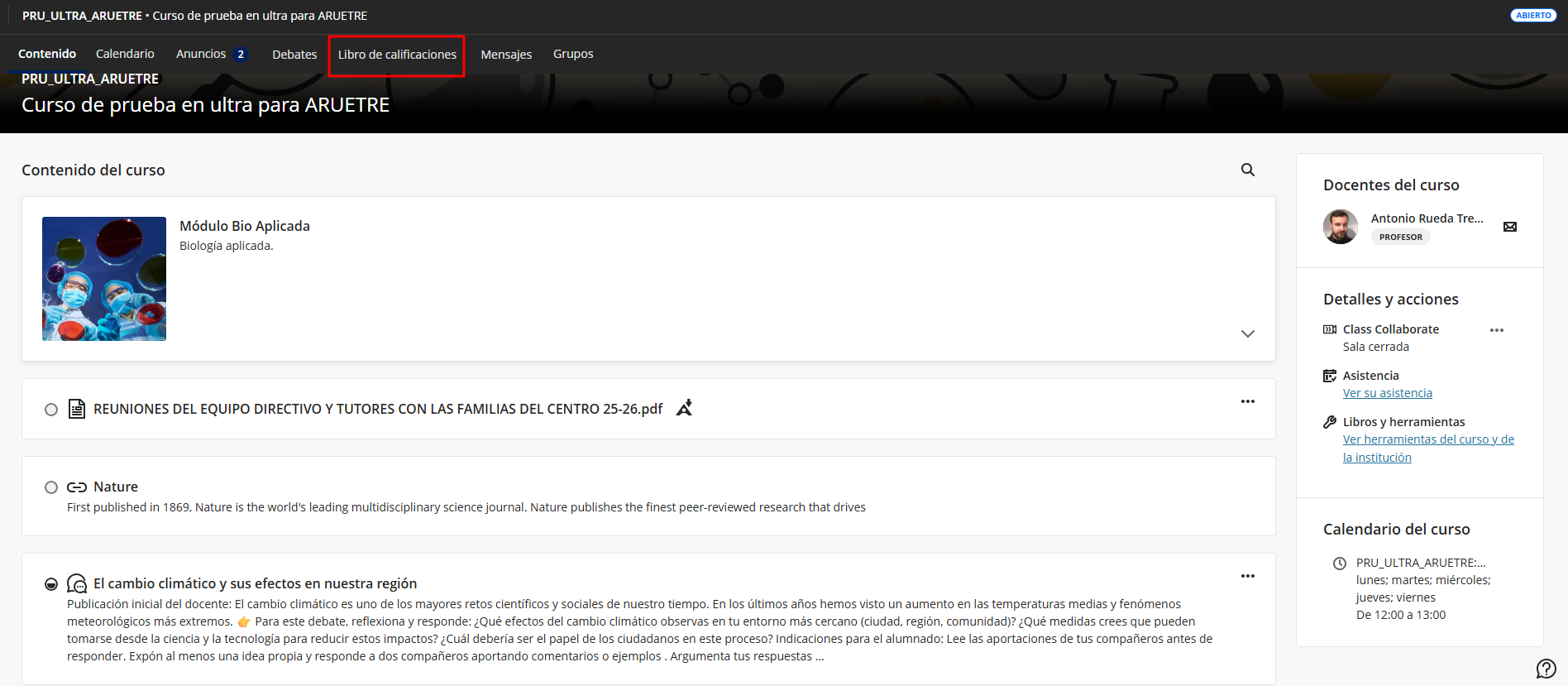Toggle progress circle for cambio climático debate

[51, 584]
